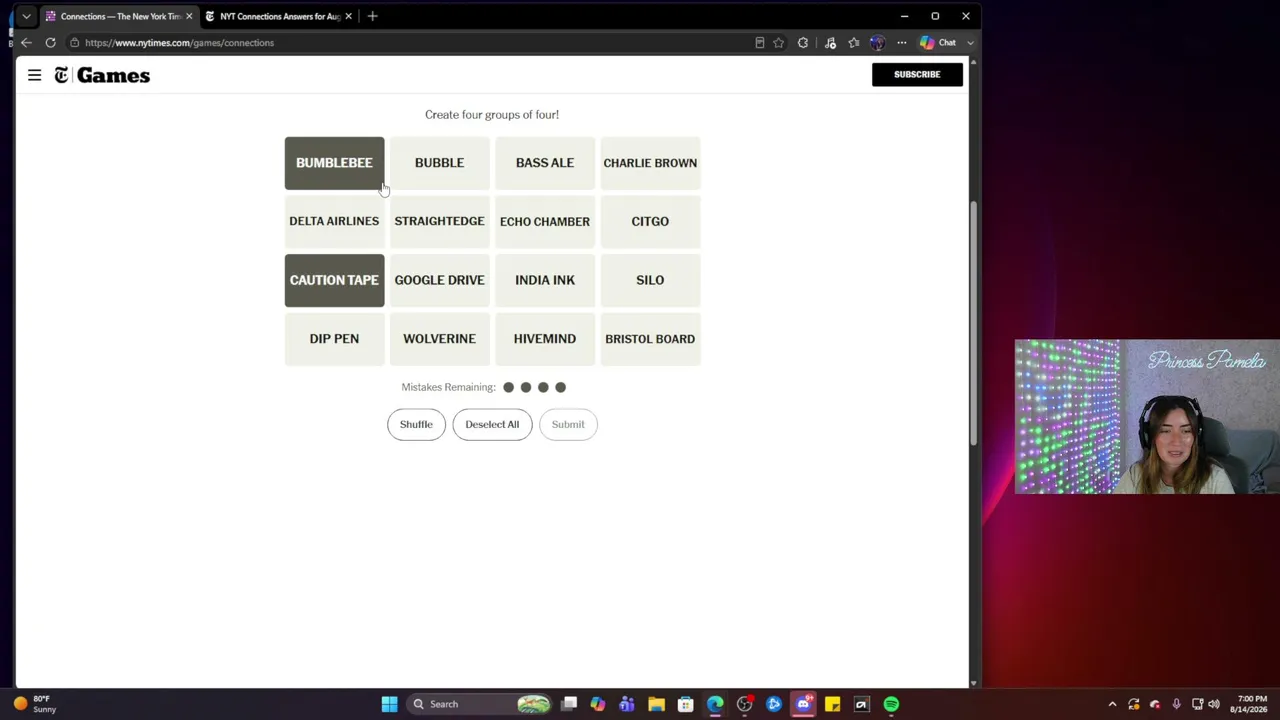Open Task View on the taskbar
Image resolution: width=1280 pixels, height=720 pixels.
click(569, 704)
